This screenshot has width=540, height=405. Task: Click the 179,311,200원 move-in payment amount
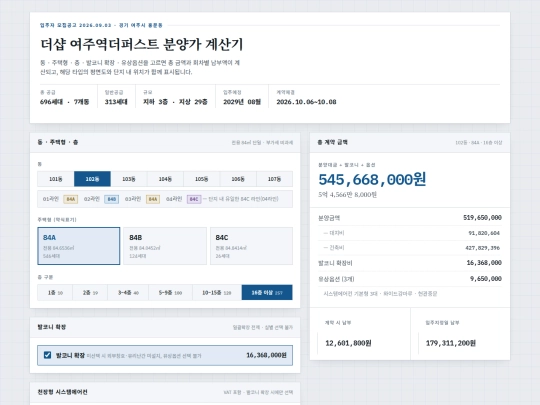tap(451, 343)
